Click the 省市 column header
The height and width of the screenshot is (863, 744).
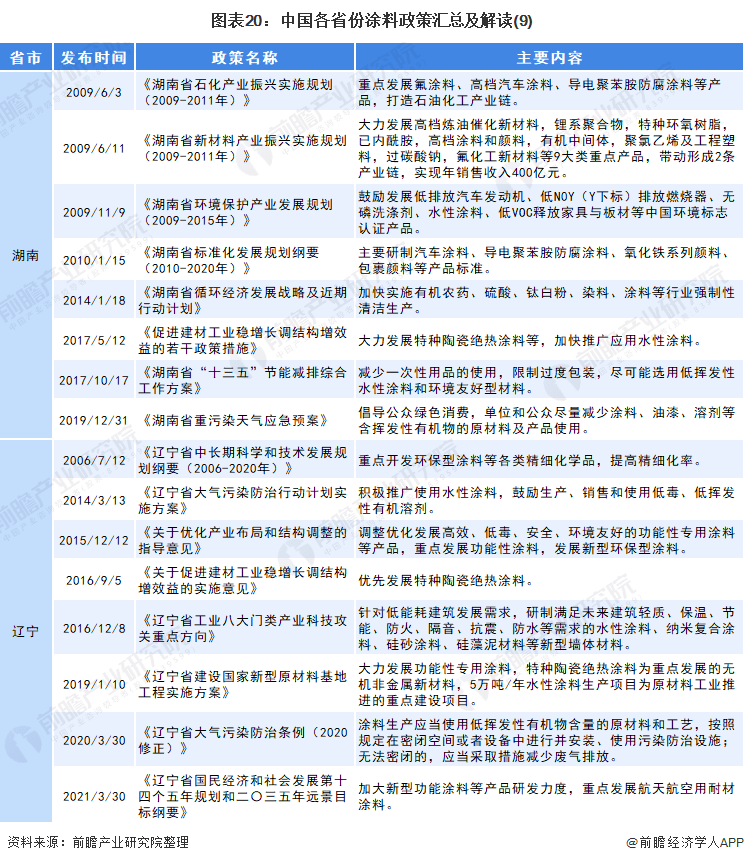tap(26, 57)
